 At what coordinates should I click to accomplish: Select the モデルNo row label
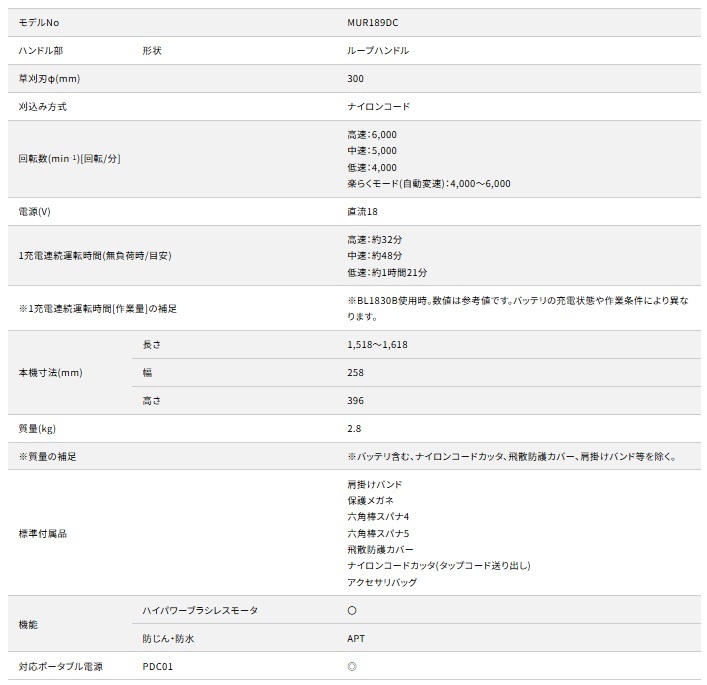(39, 23)
